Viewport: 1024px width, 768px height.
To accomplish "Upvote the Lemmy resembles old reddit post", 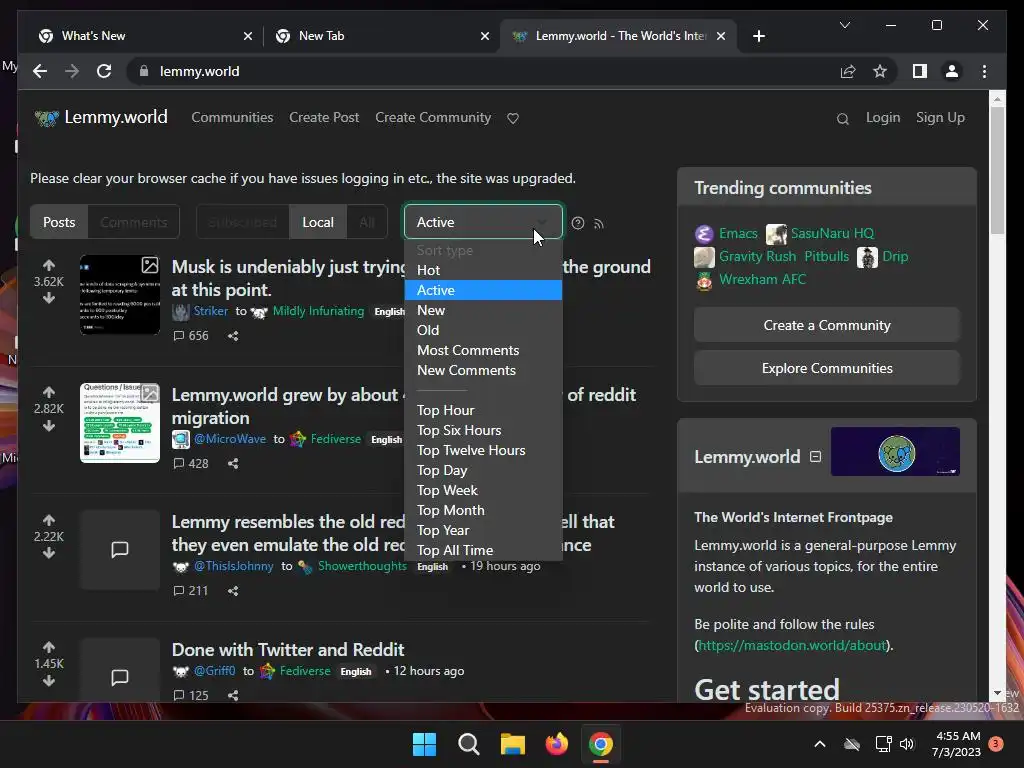I will (x=49, y=520).
